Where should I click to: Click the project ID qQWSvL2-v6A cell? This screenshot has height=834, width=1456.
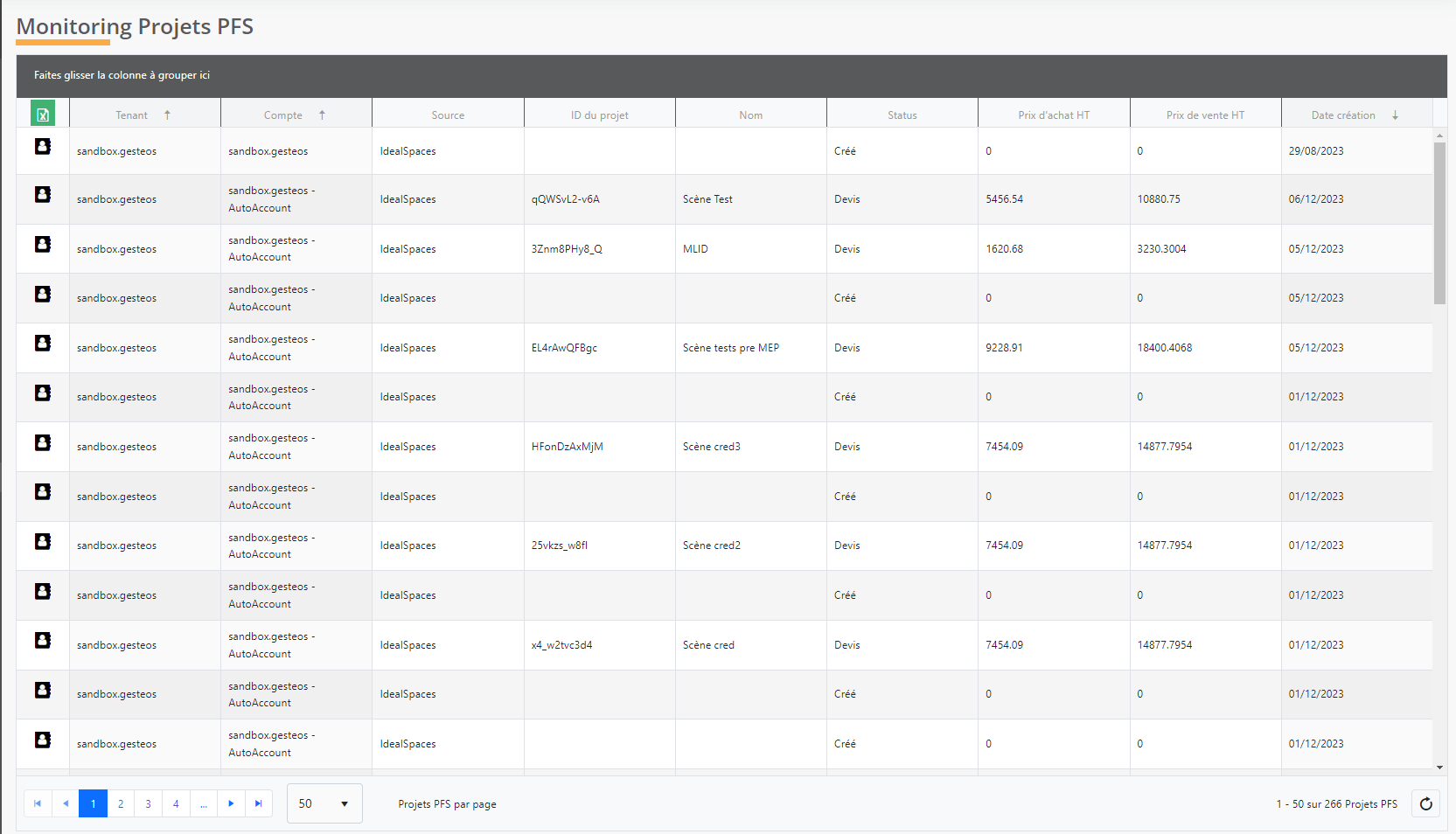[566, 199]
